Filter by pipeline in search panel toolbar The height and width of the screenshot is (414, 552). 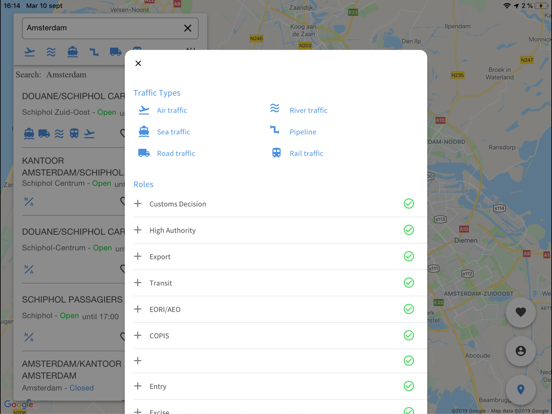tap(94, 52)
